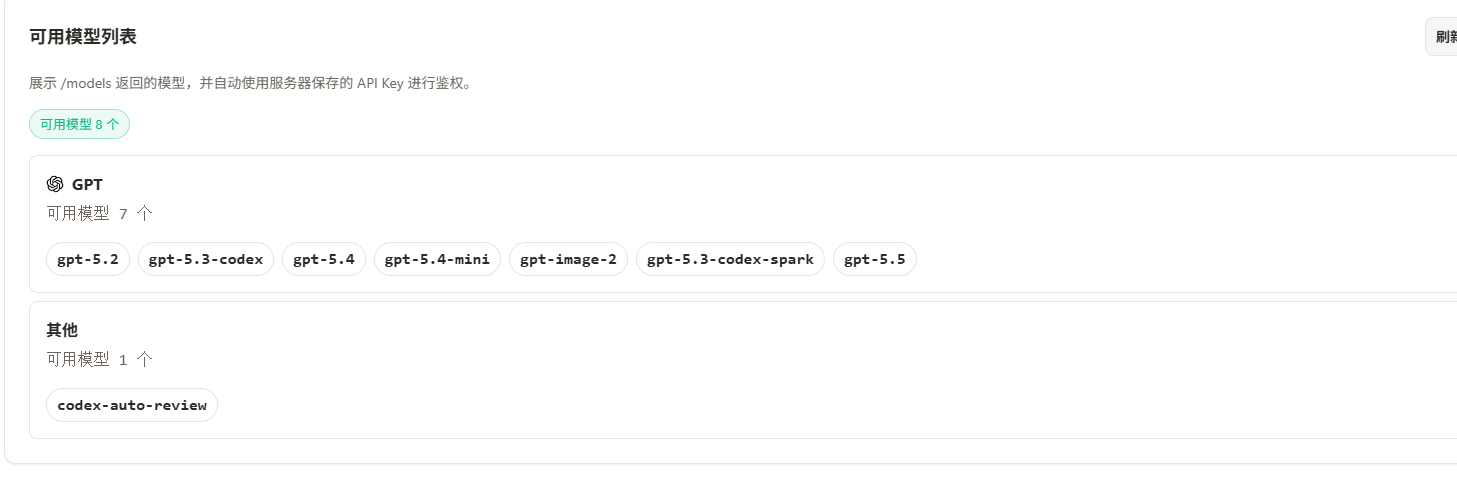Choose the gpt-5.4 model chip
Viewport: 1457px width, 494px height.
324,260
